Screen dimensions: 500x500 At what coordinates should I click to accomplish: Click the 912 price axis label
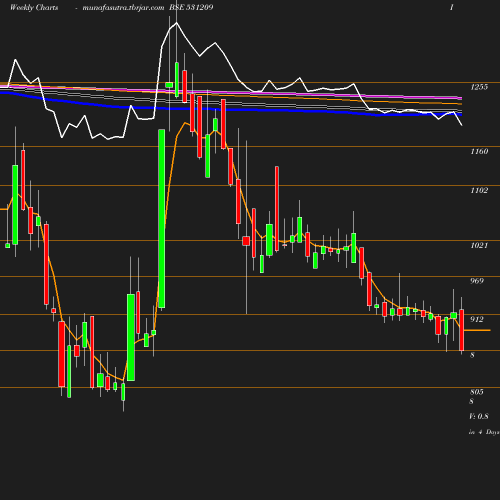coord(477,319)
